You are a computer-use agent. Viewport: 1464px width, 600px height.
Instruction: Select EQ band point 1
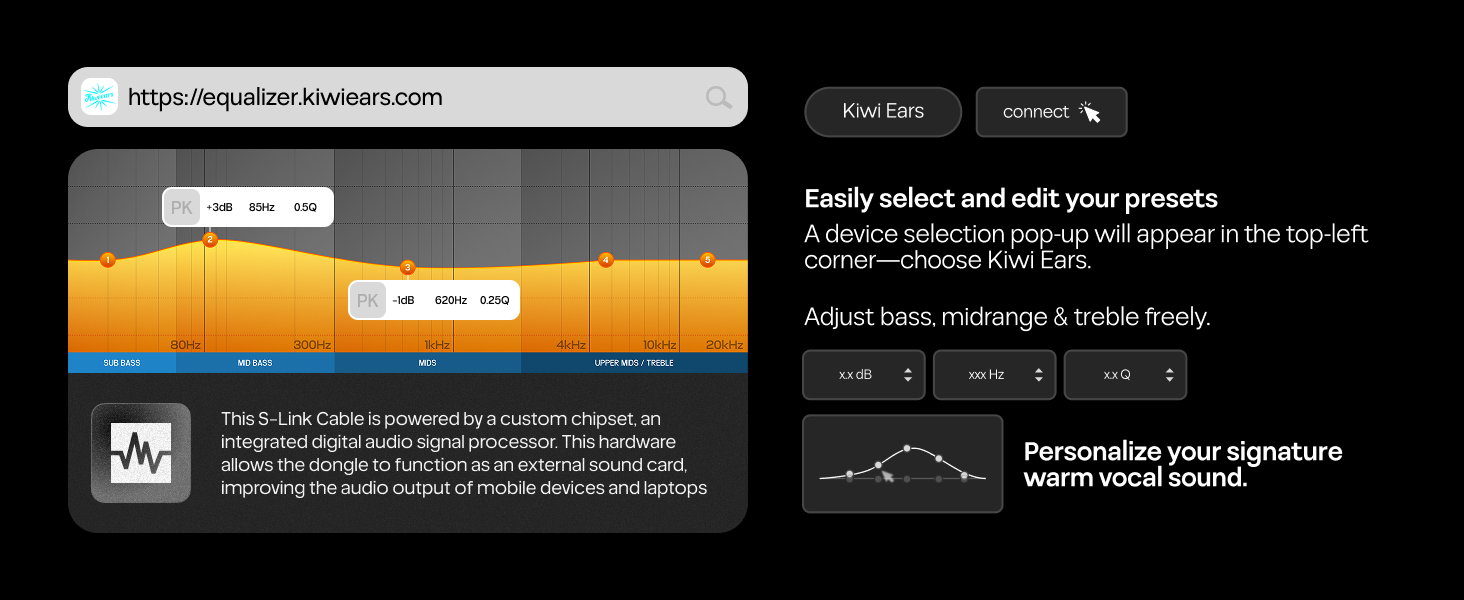108,260
